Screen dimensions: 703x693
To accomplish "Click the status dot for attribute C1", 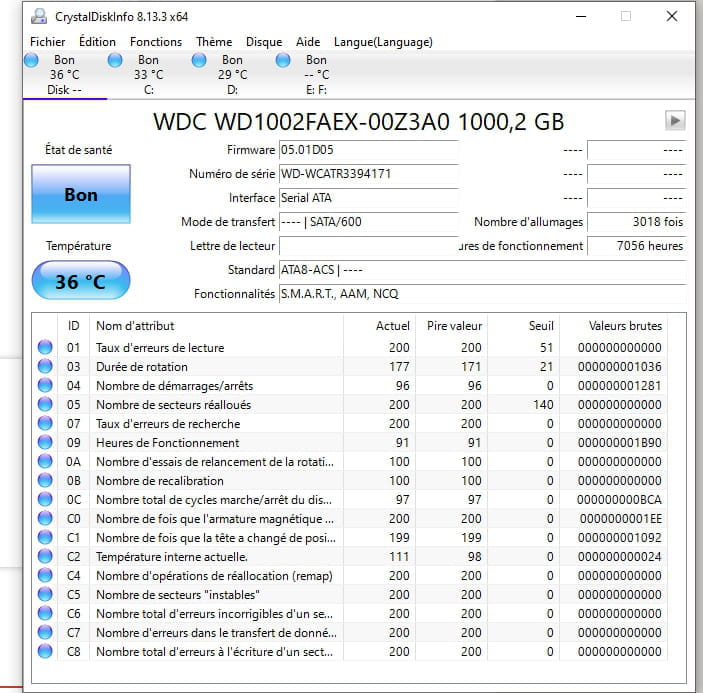I will click(45, 537).
